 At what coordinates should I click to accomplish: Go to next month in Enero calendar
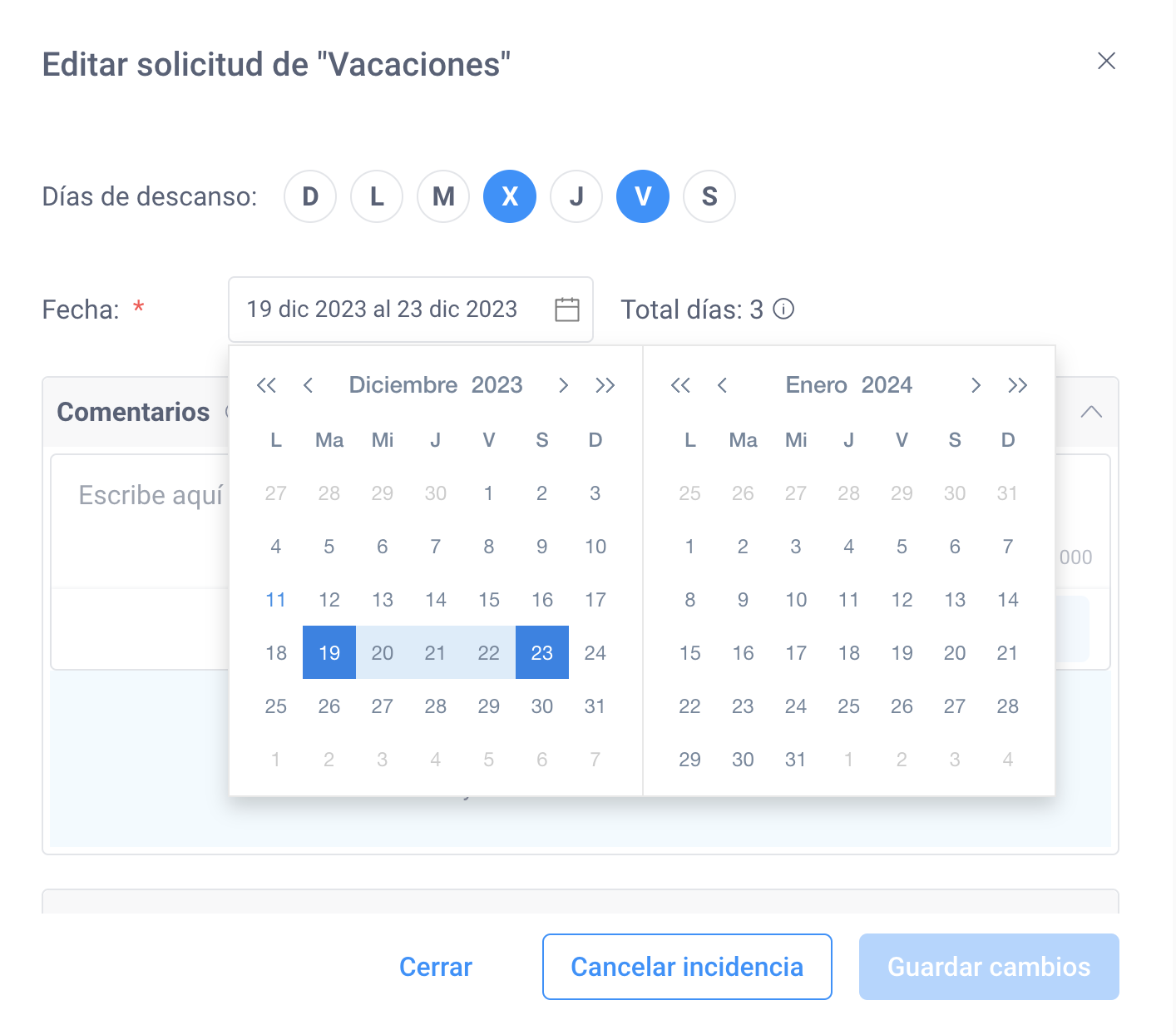pyautogui.click(x=976, y=385)
